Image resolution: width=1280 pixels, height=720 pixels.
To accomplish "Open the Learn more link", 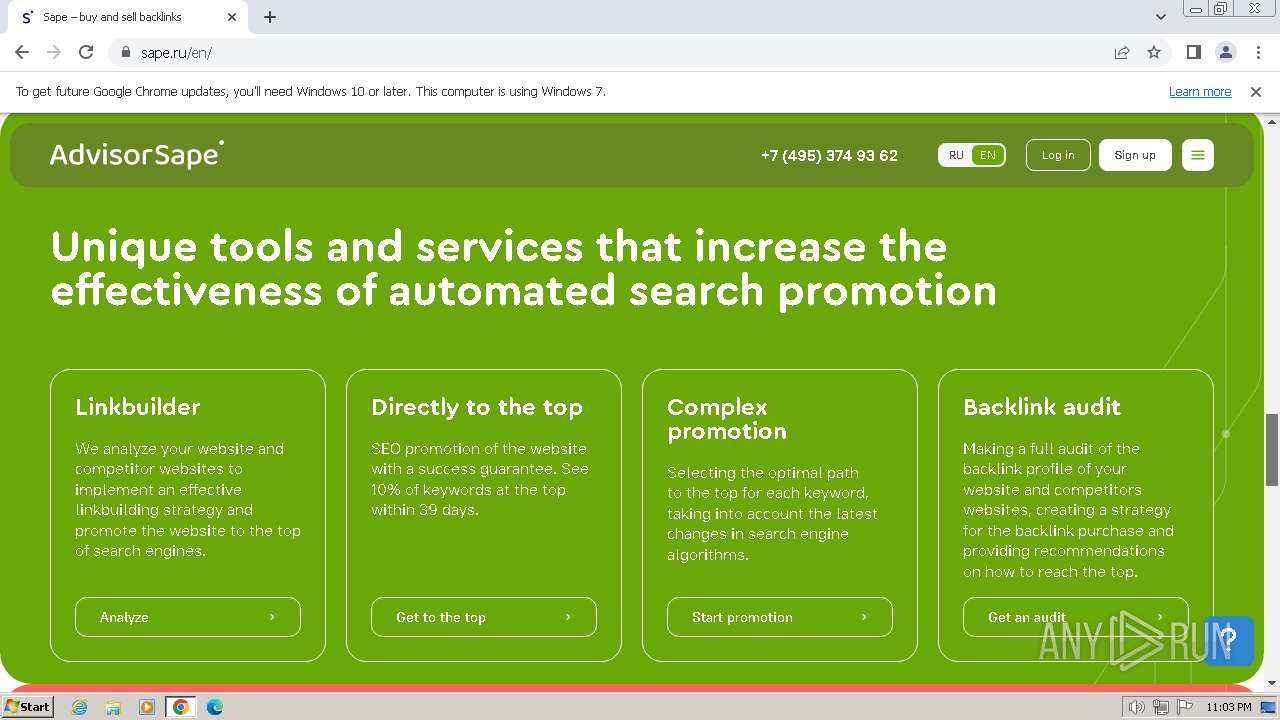I will pyautogui.click(x=1200, y=91).
